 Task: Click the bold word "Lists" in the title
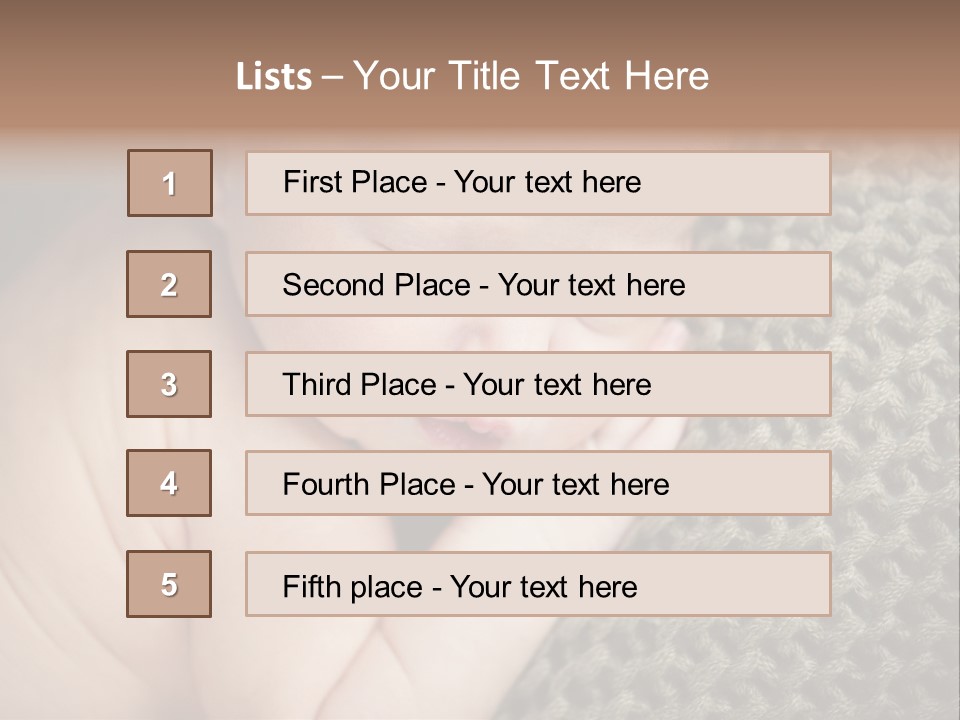274,77
